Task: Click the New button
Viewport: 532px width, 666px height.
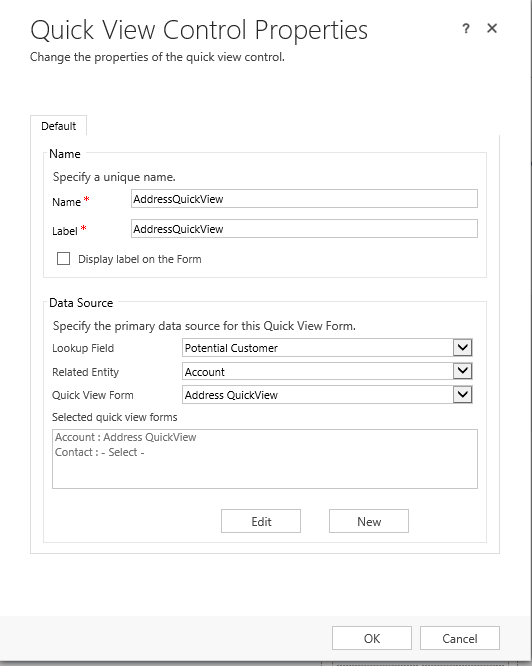Action: pyautogui.click(x=369, y=521)
